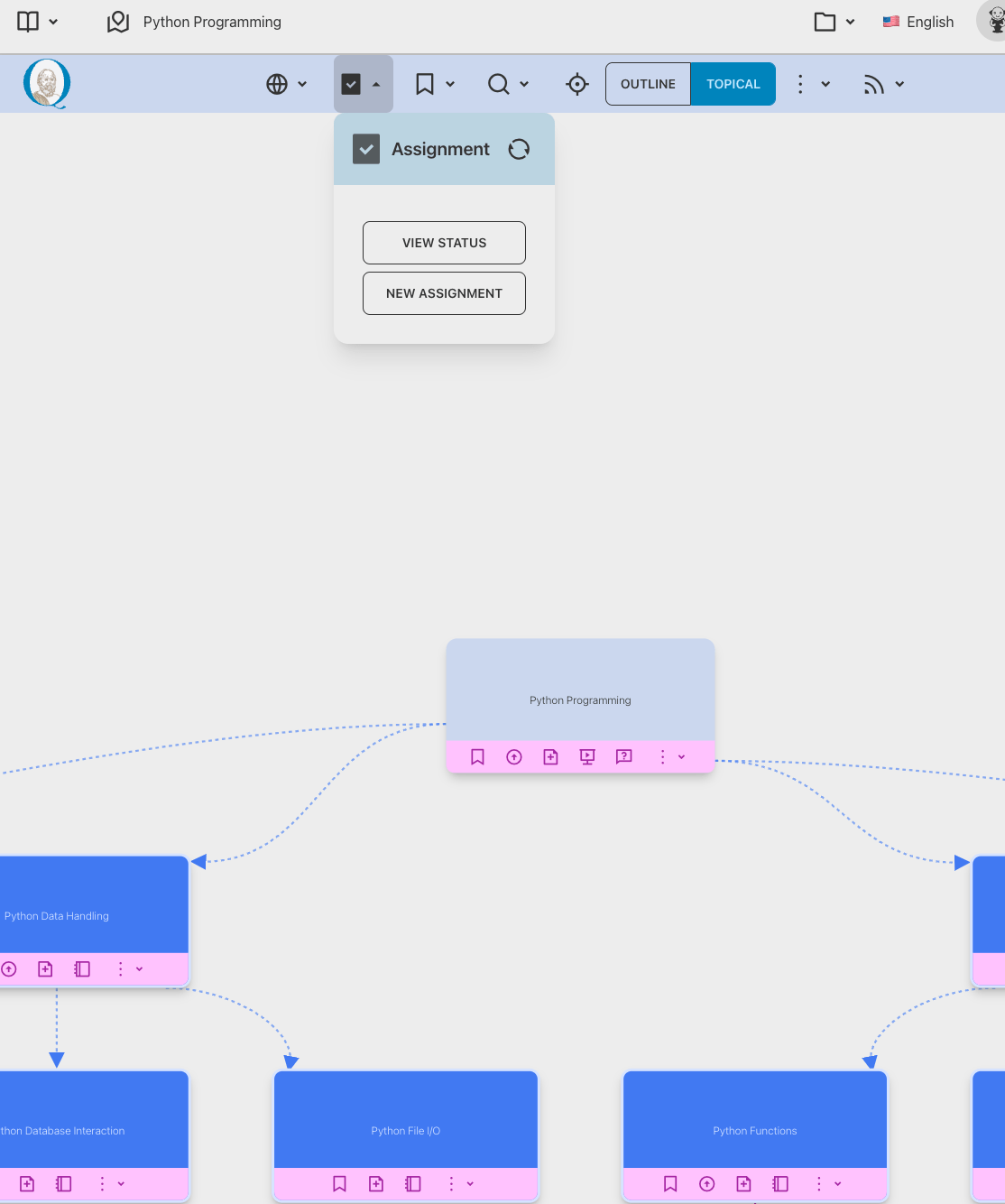Click question-mark chat icon on Python Programming node
This screenshot has width=1005, height=1204.
click(623, 757)
